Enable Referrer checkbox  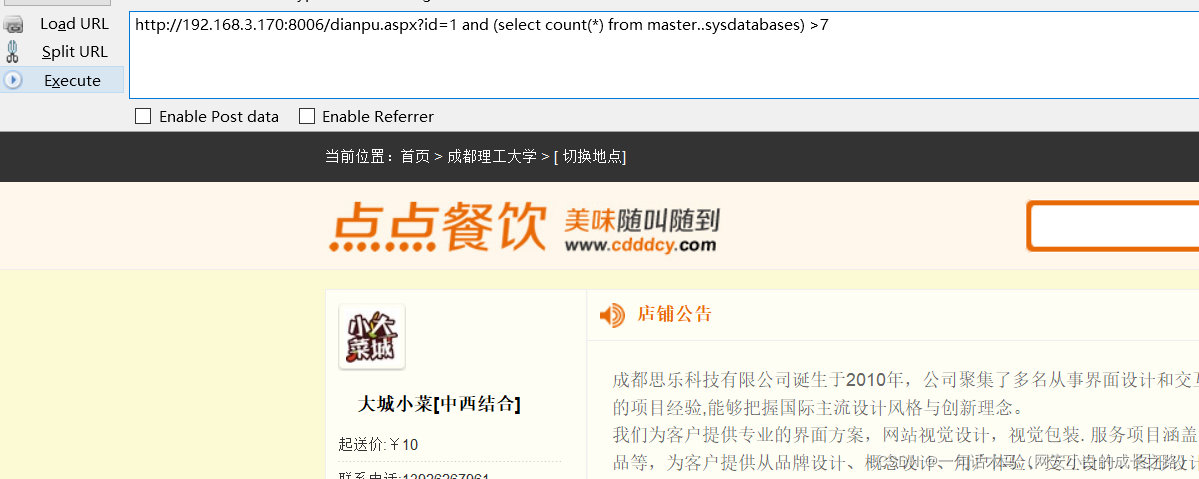click(x=307, y=116)
